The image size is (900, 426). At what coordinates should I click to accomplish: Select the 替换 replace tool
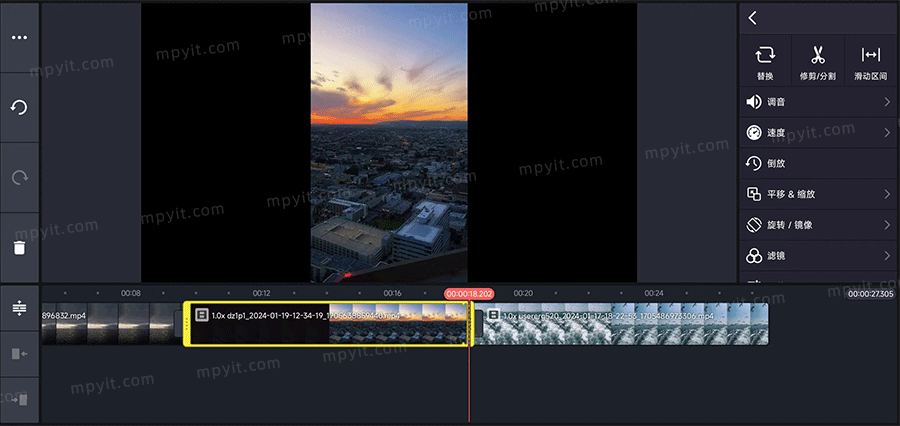pyautogui.click(x=765, y=62)
